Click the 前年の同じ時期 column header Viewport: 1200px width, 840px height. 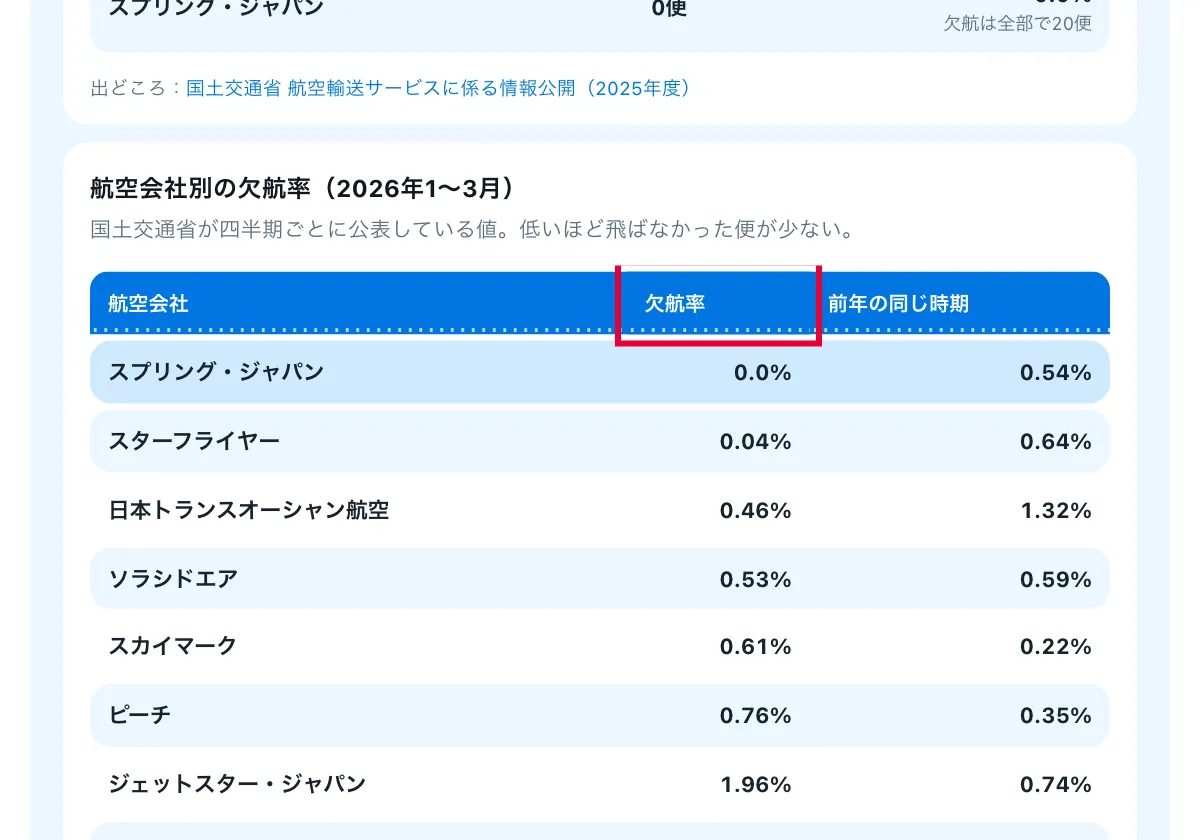(898, 303)
